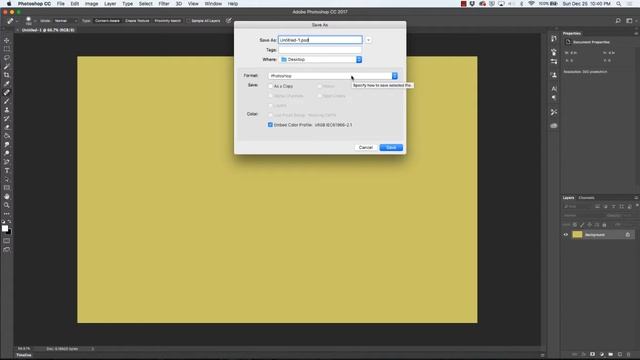Image resolution: width=640 pixels, height=360 pixels.
Task: Select the Lasso tool
Action: click(7, 58)
